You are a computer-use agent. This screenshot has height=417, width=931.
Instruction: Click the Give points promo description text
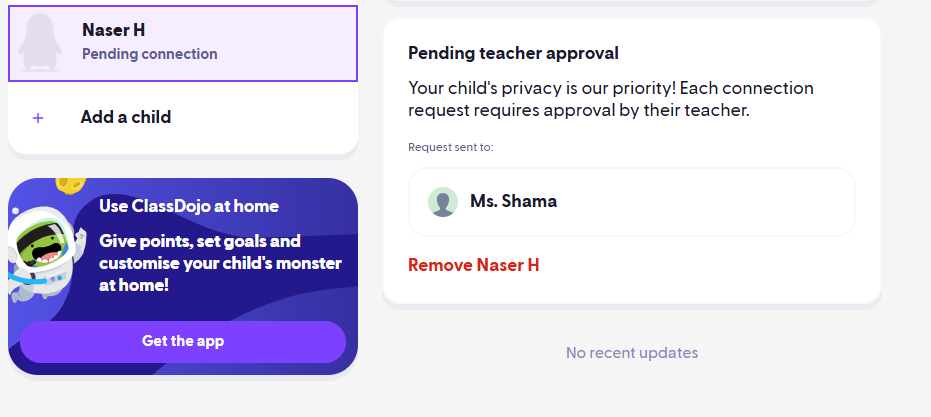pos(220,263)
